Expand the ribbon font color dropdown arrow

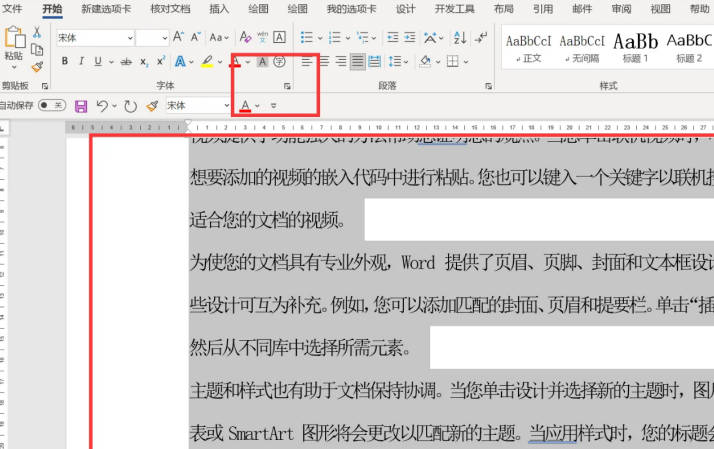(x=248, y=62)
